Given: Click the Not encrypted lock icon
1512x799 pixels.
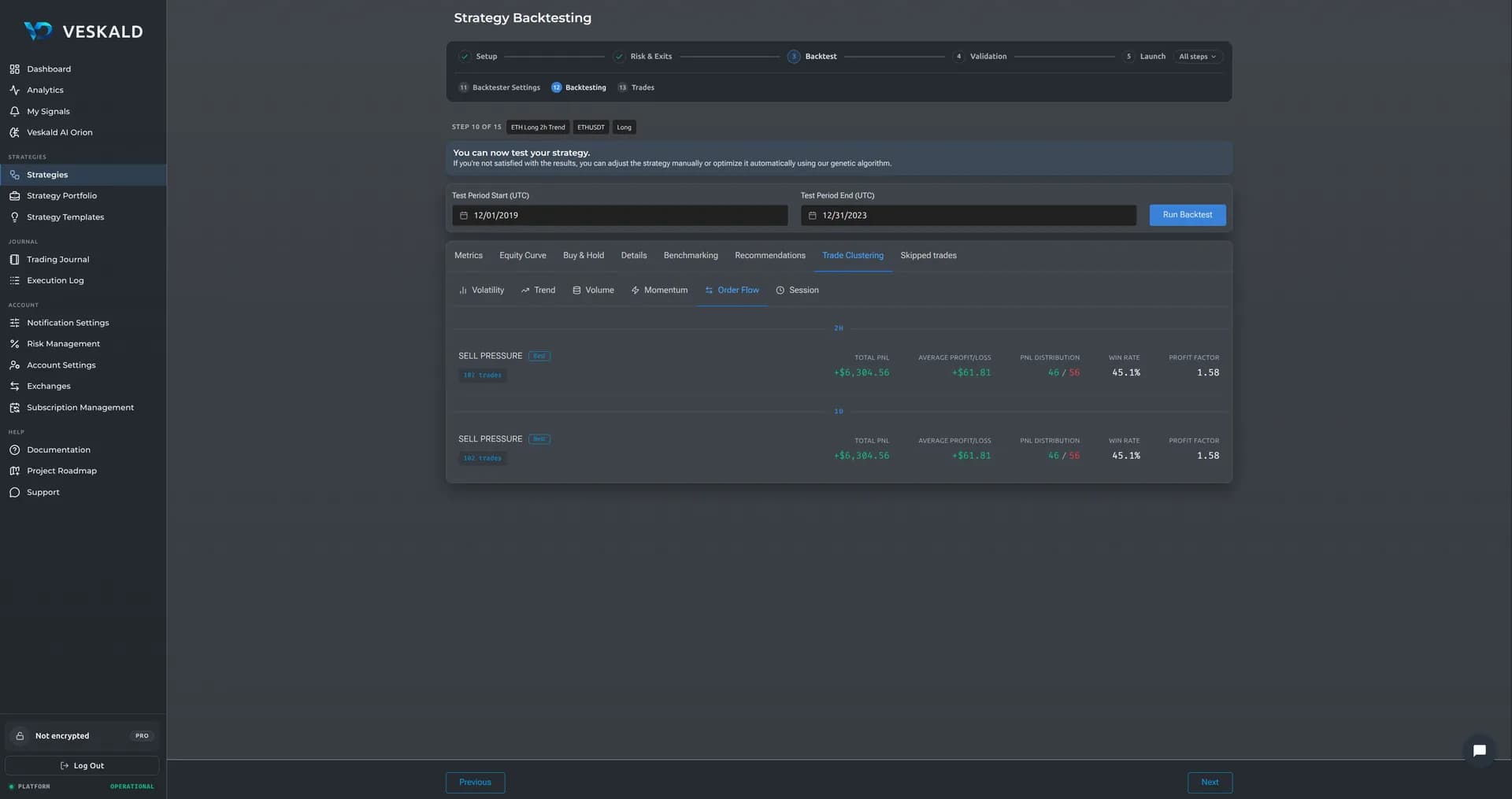Looking at the screenshot, I should coord(20,736).
